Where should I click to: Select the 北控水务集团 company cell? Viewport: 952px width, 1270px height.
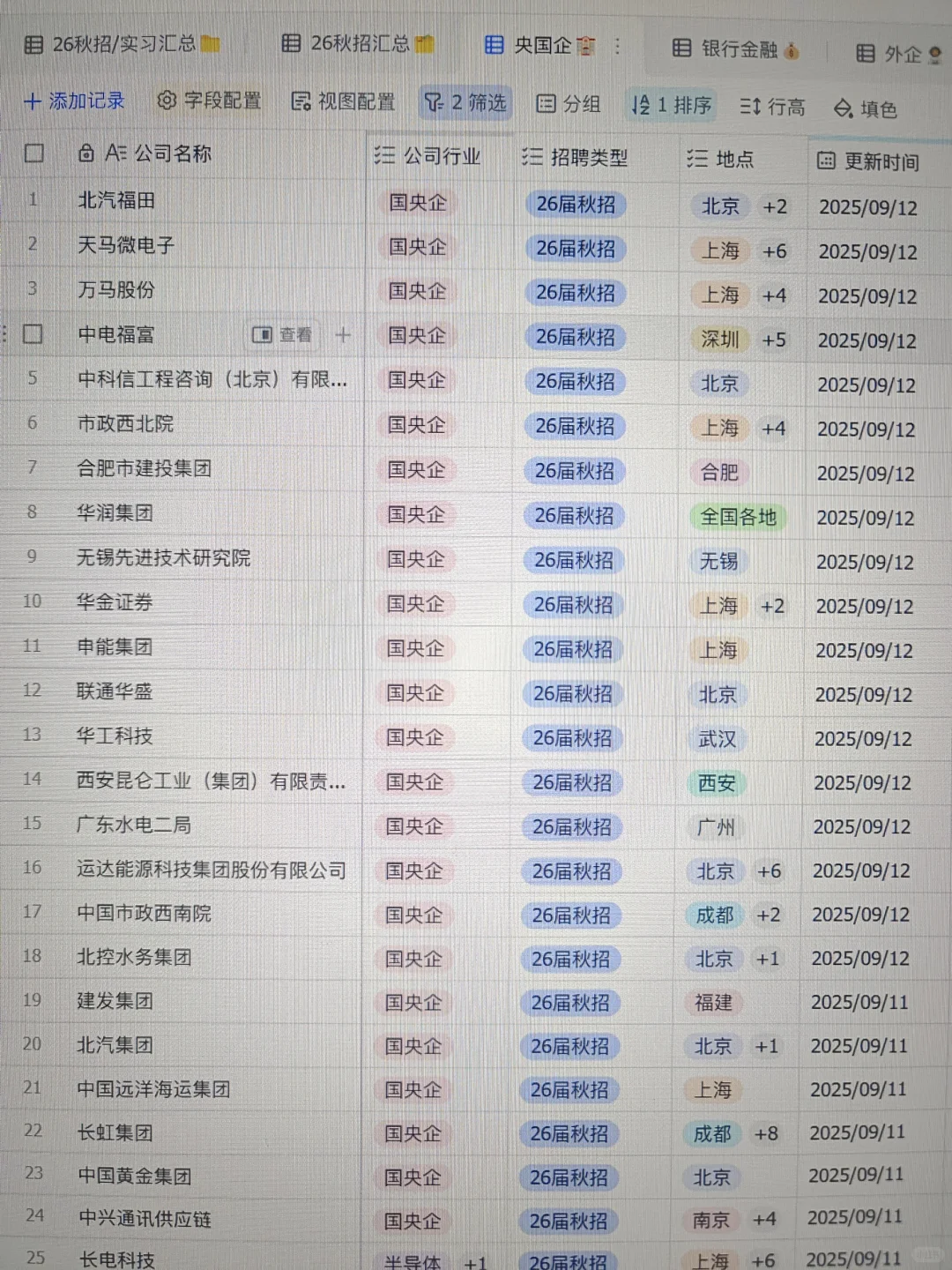(134, 957)
